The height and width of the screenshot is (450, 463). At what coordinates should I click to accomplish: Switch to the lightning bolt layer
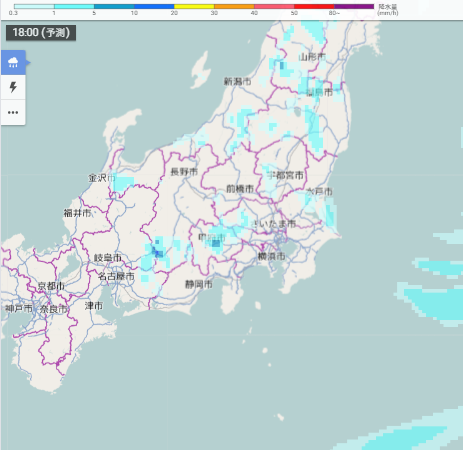(x=13, y=87)
